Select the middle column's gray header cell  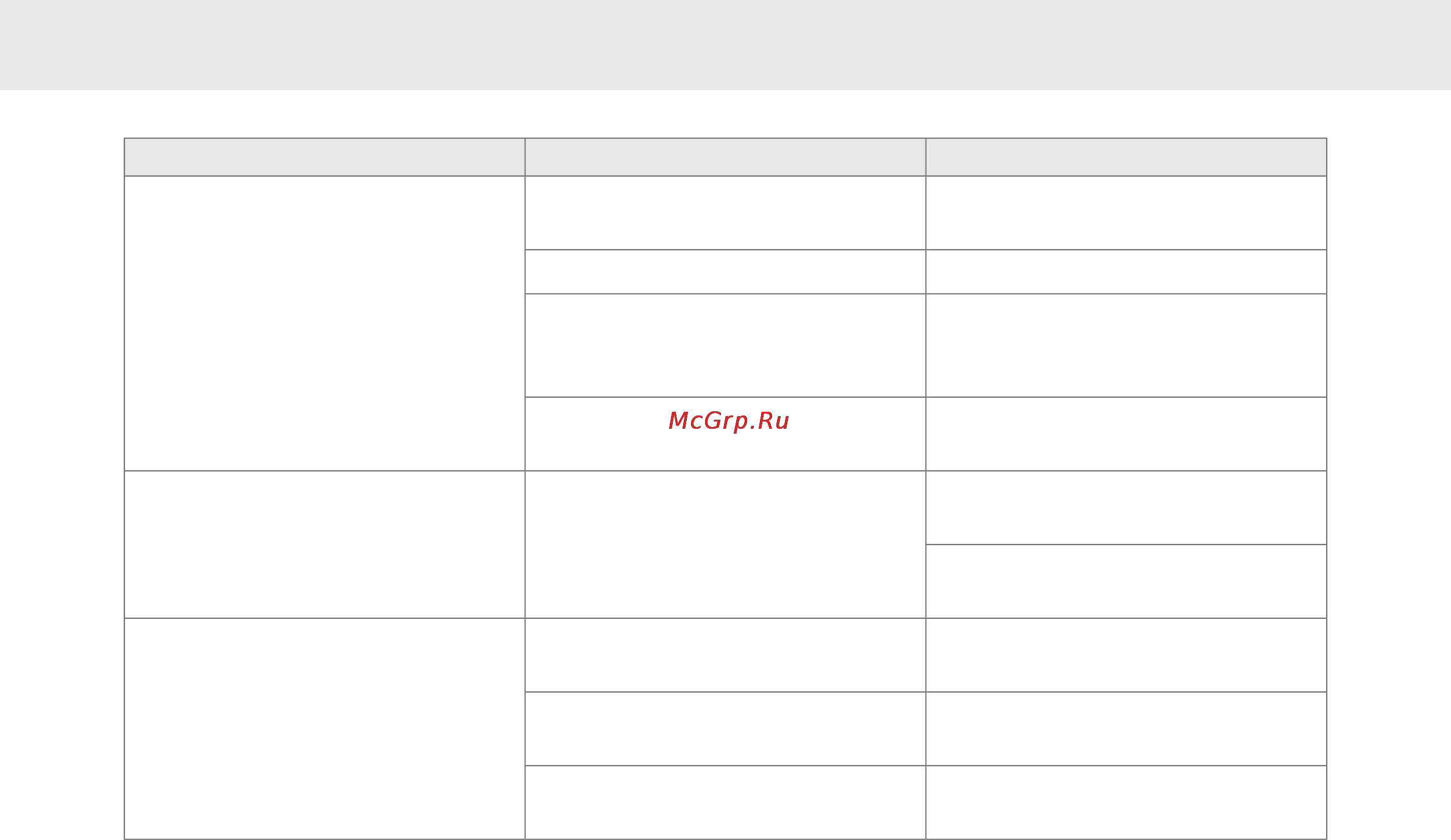[725, 157]
